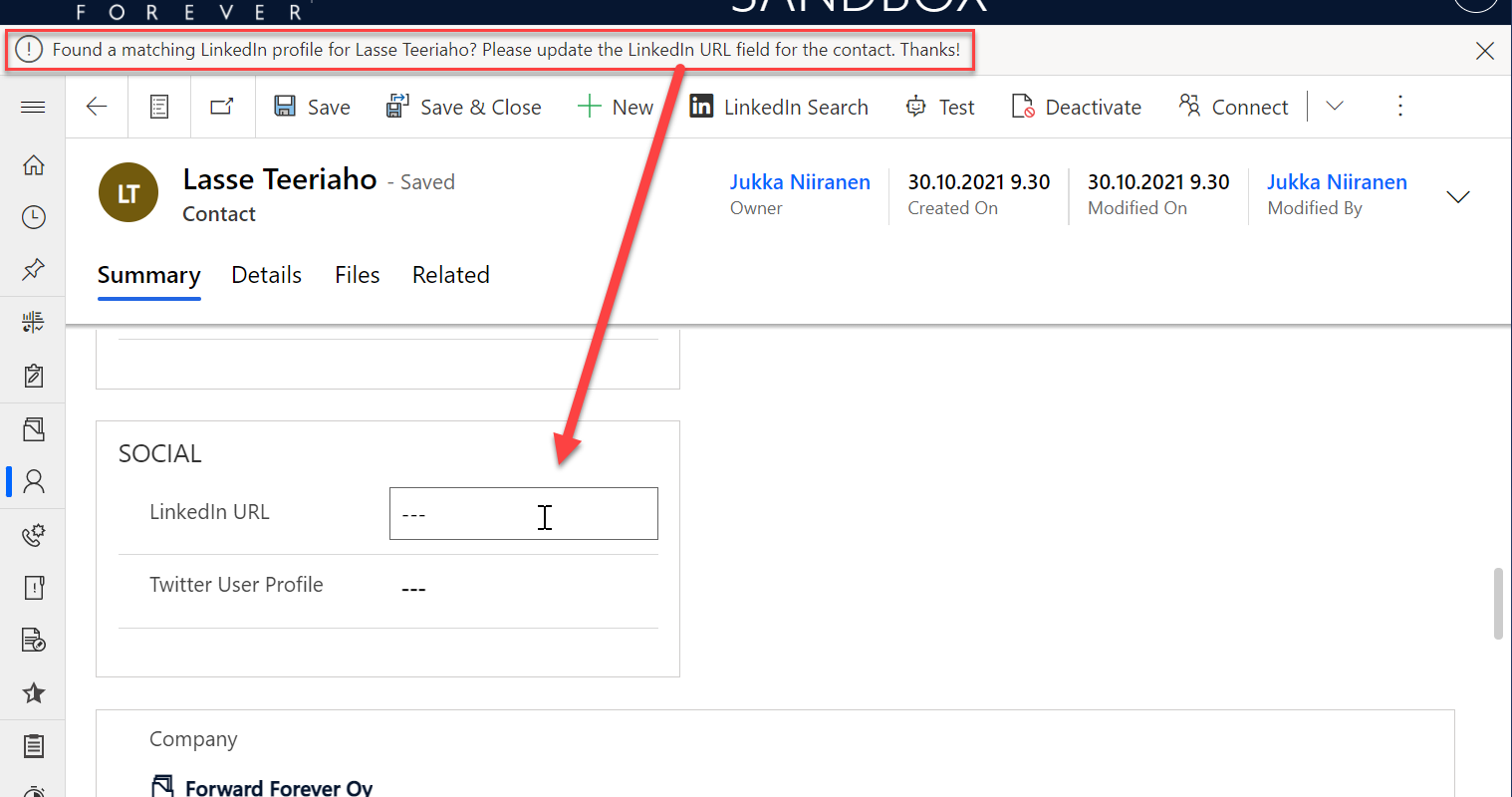Open Accounts sidebar icon
The image size is (1512, 797).
click(34, 428)
